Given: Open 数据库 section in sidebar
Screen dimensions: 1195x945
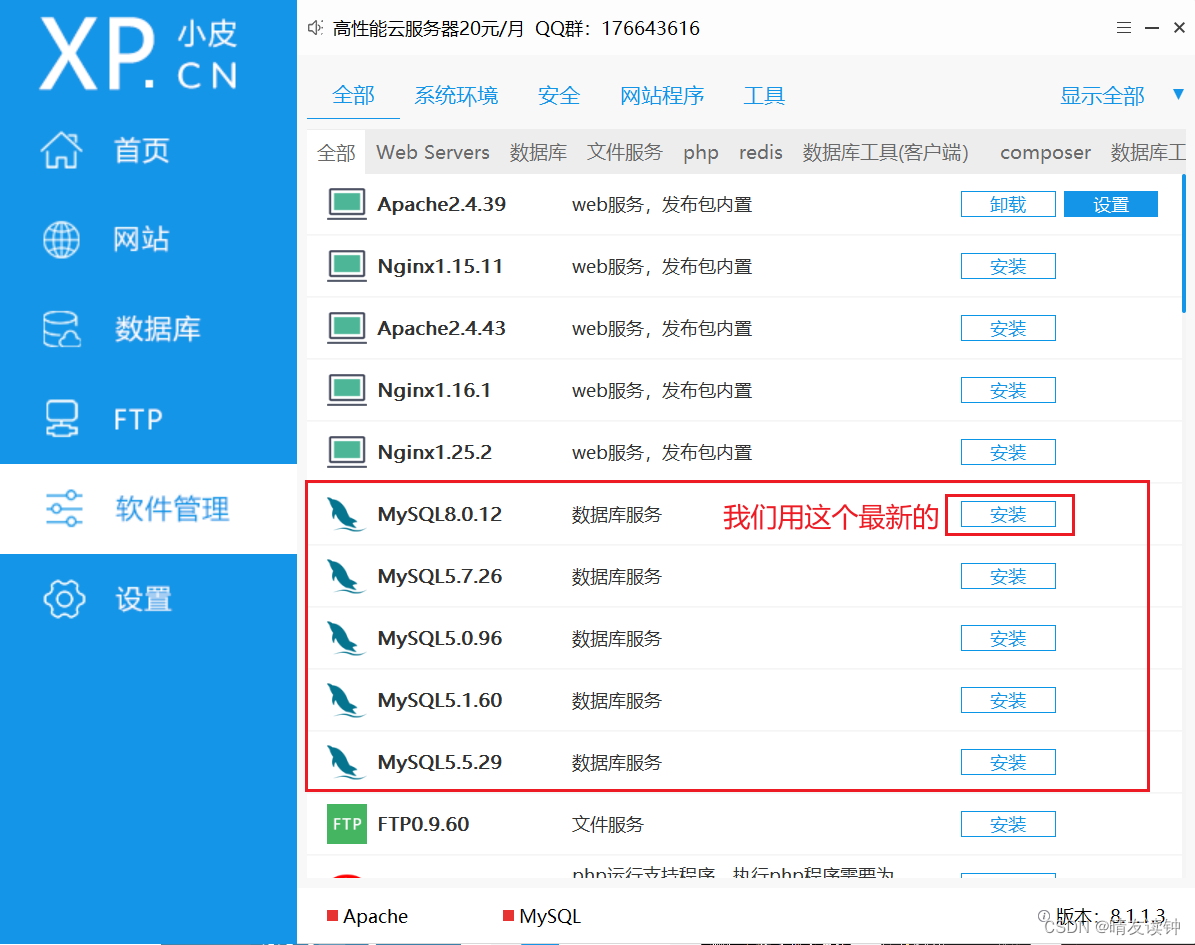Looking at the screenshot, I should point(158,329).
